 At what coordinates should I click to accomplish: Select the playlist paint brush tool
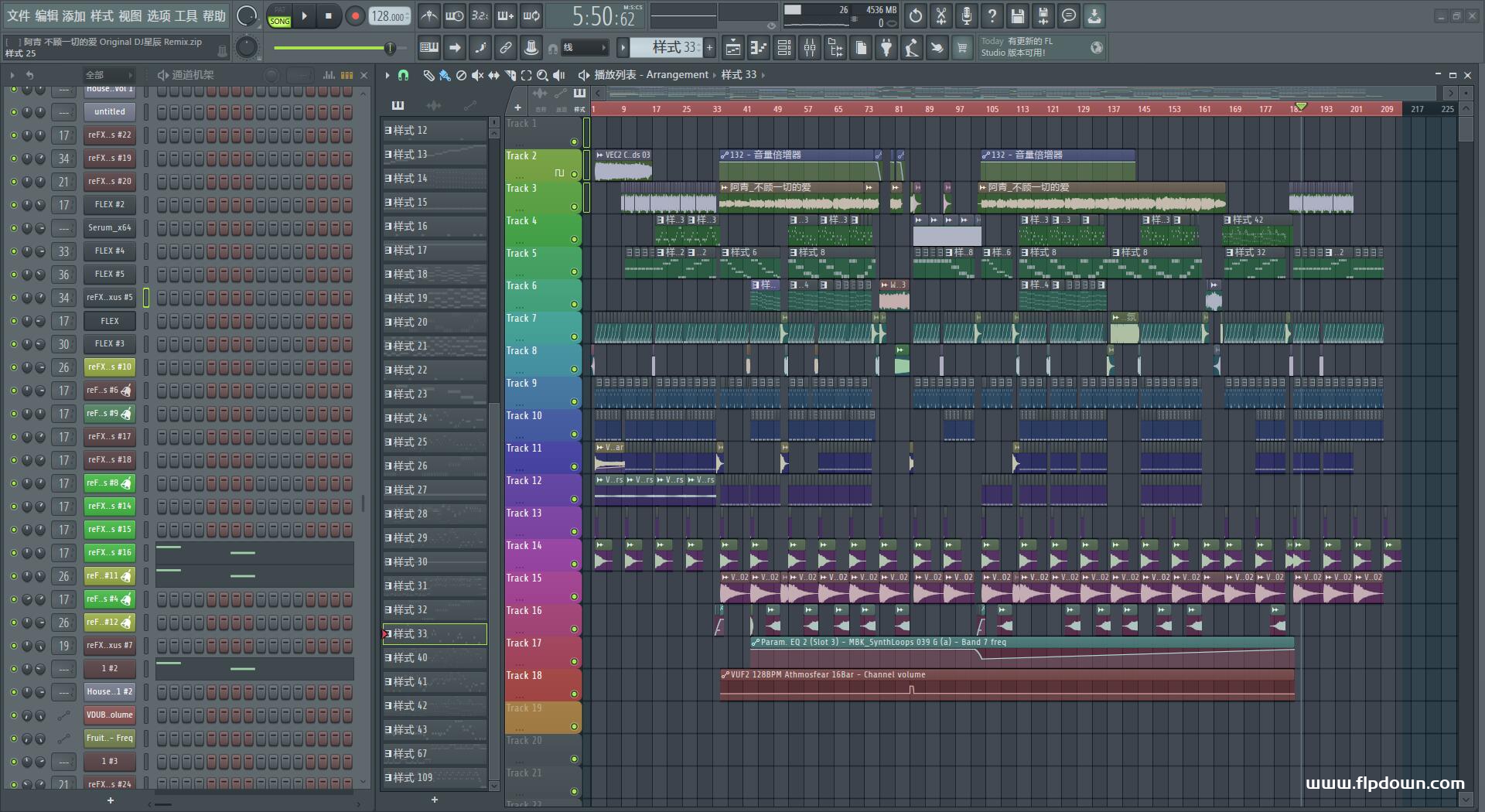[445, 75]
